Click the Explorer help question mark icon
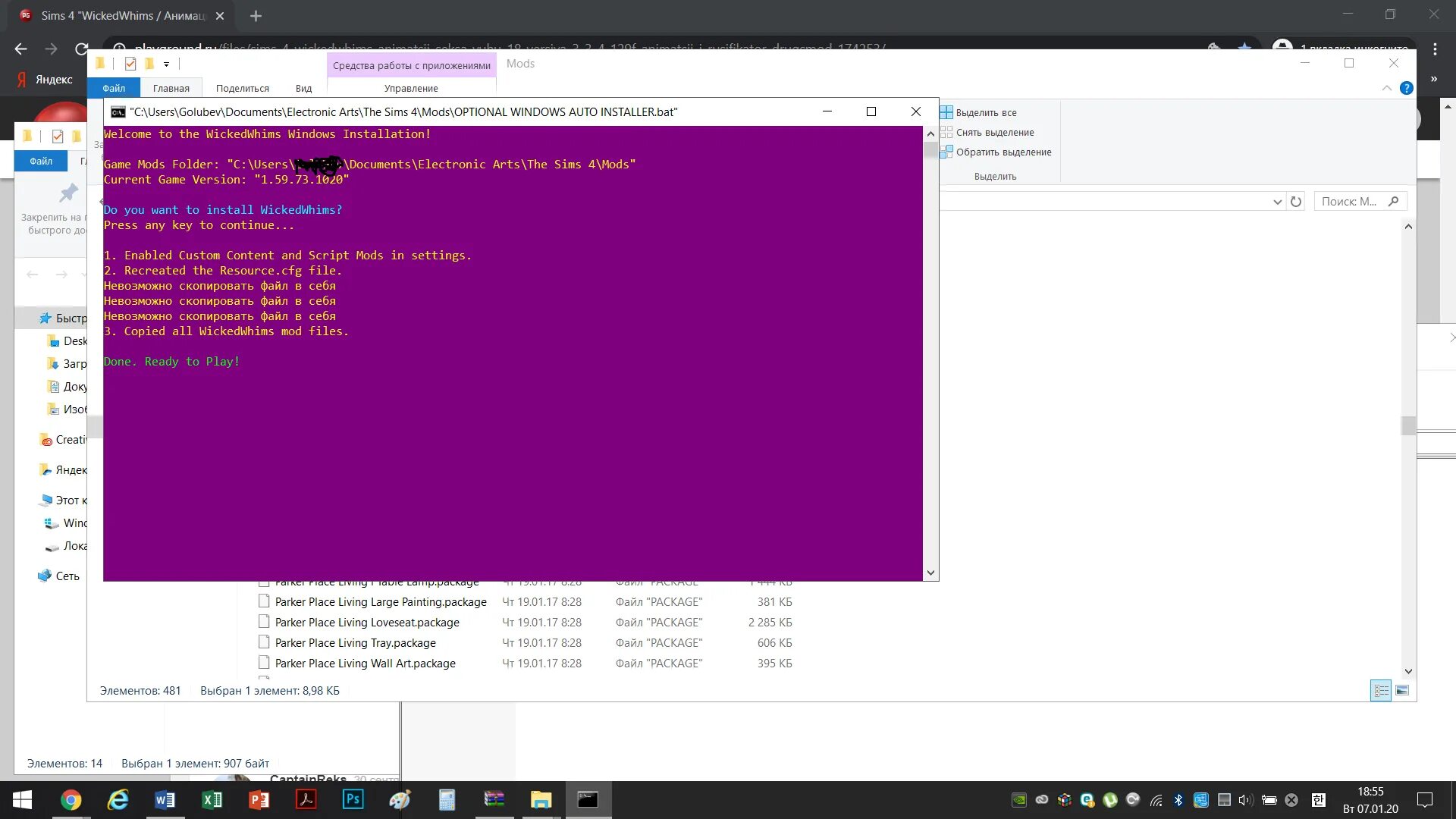 [1406, 88]
